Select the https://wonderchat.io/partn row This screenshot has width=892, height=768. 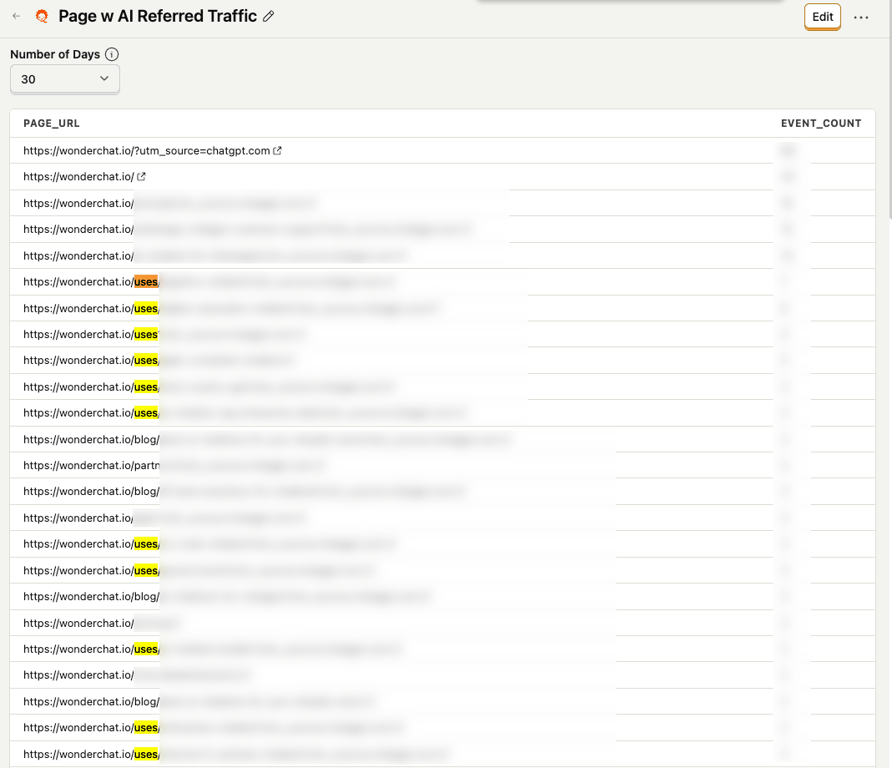(442, 465)
